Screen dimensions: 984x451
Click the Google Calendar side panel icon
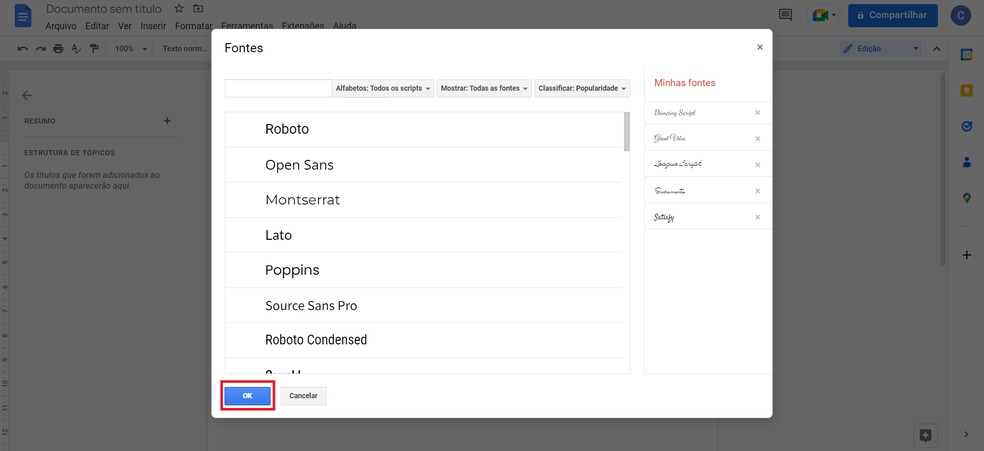[x=966, y=54]
